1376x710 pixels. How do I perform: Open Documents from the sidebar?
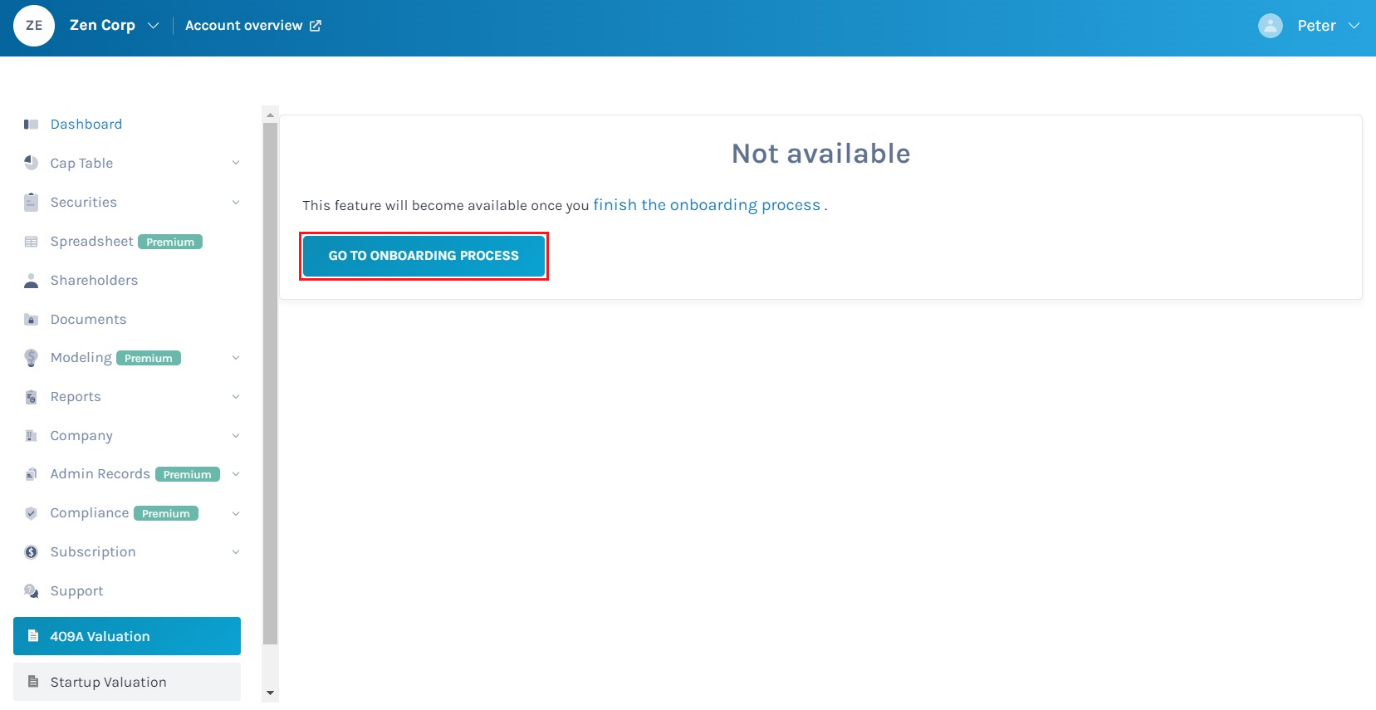pyautogui.click(x=88, y=320)
